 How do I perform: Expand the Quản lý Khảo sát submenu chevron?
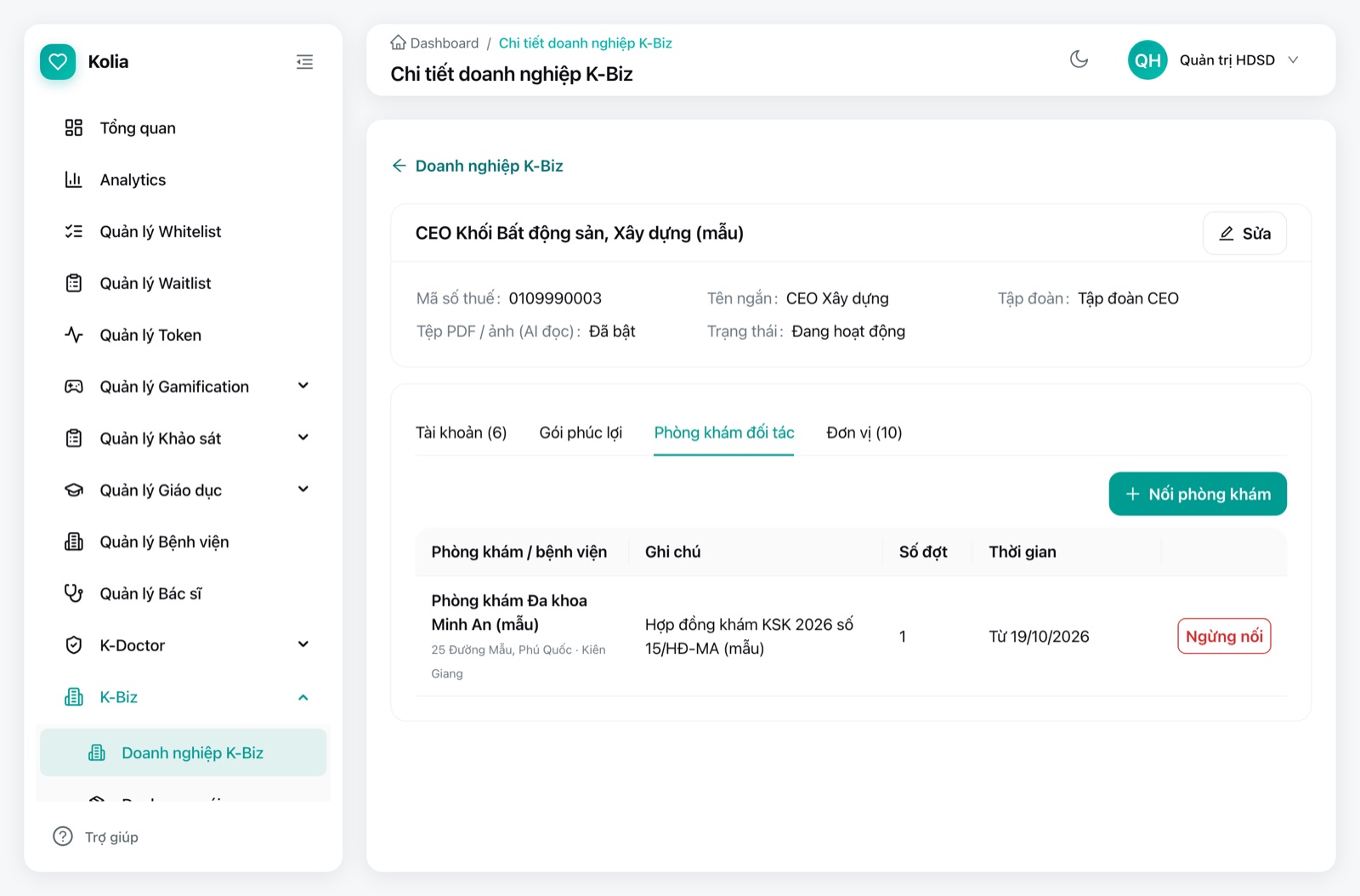(x=303, y=438)
